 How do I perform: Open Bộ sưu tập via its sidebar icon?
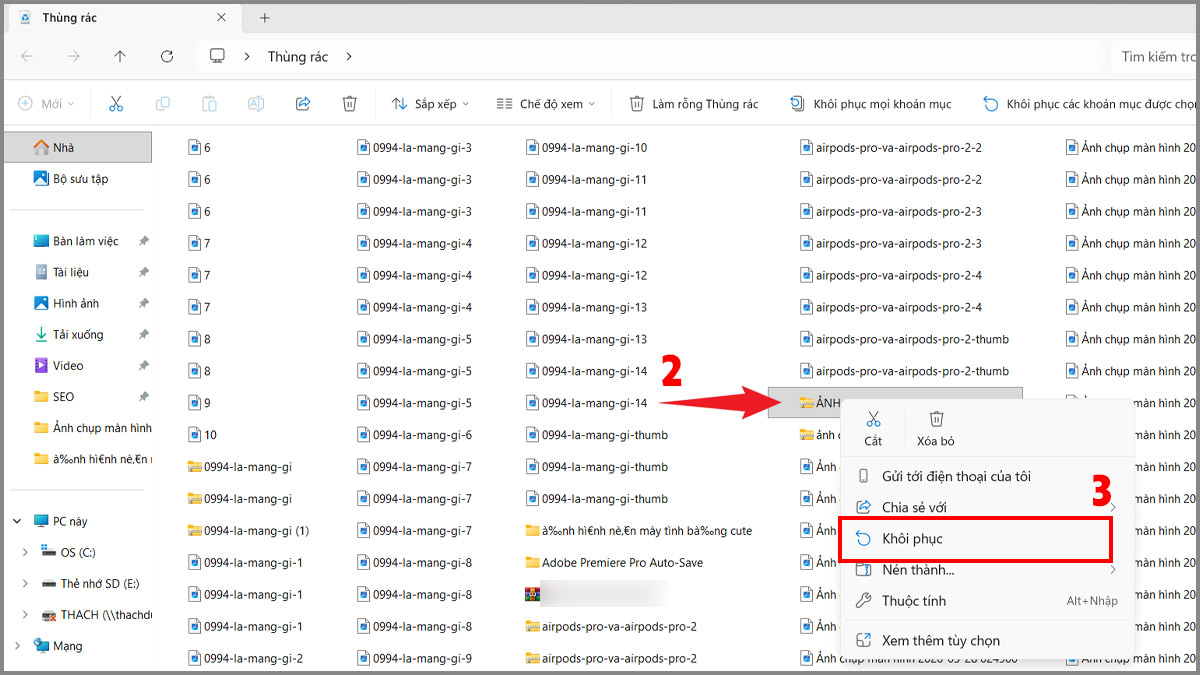[37, 179]
